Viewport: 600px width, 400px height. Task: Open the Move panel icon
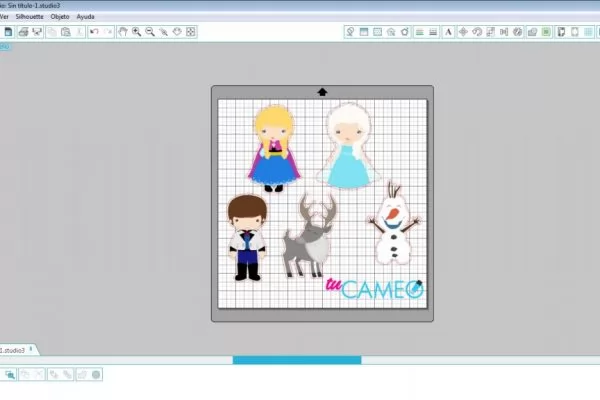point(463,32)
